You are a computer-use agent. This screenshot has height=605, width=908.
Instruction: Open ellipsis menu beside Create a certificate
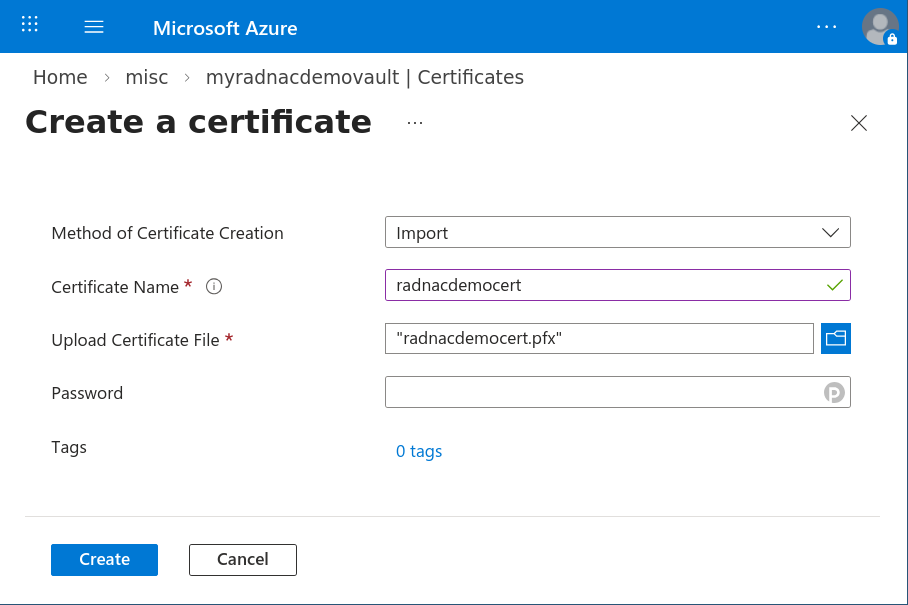415,123
